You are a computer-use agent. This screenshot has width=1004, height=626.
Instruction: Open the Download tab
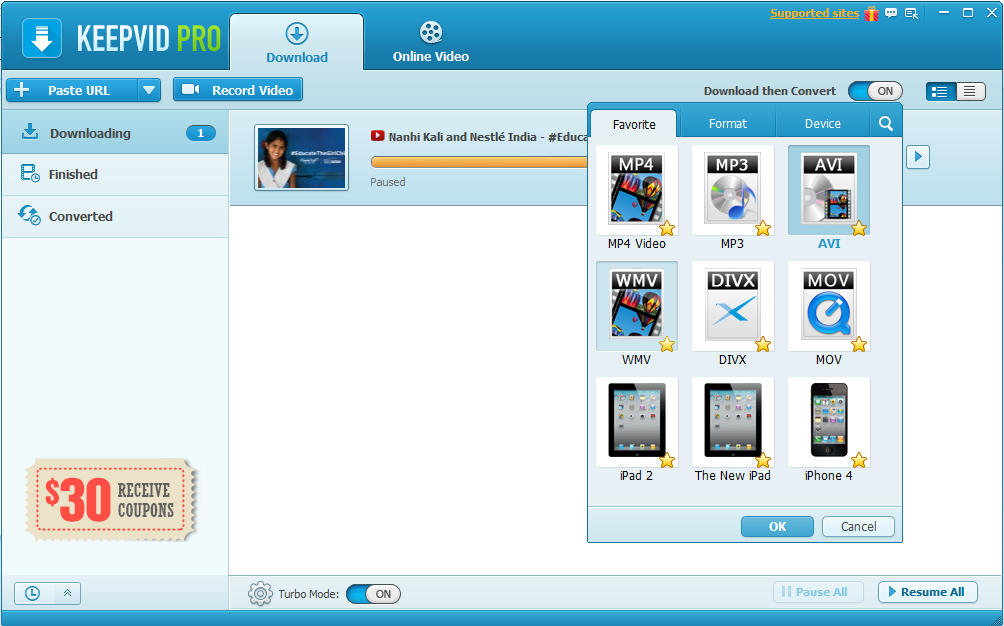[x=296, y=43]
